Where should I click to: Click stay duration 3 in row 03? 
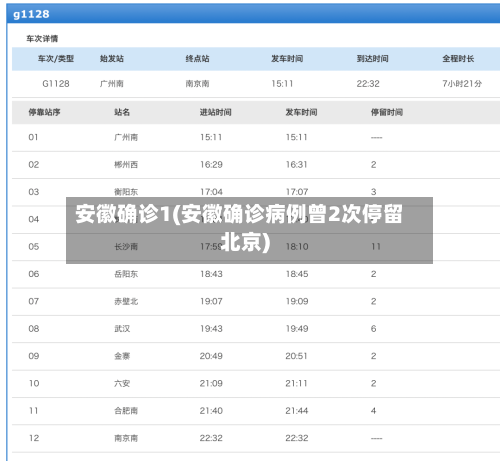point(373,192)
